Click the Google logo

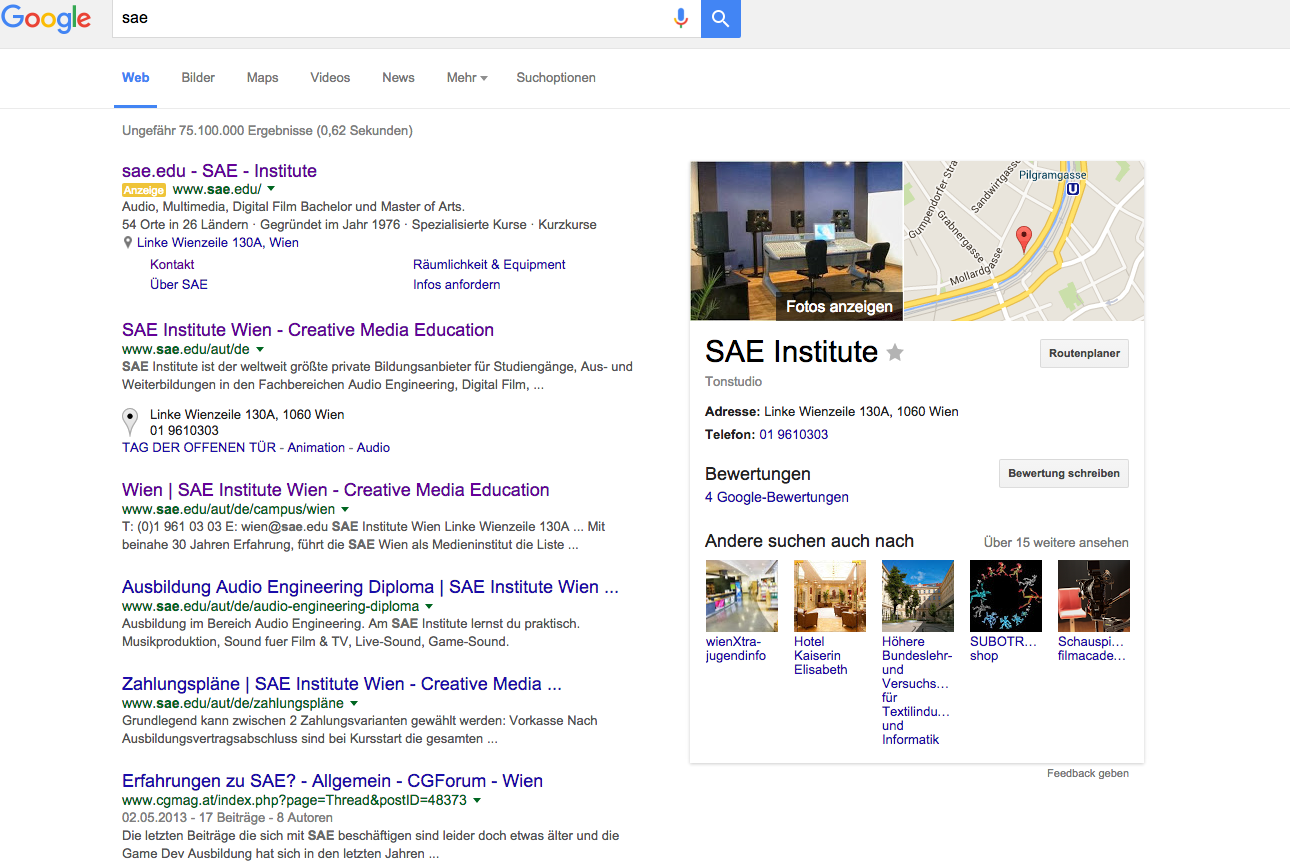[x=46, y=19]
